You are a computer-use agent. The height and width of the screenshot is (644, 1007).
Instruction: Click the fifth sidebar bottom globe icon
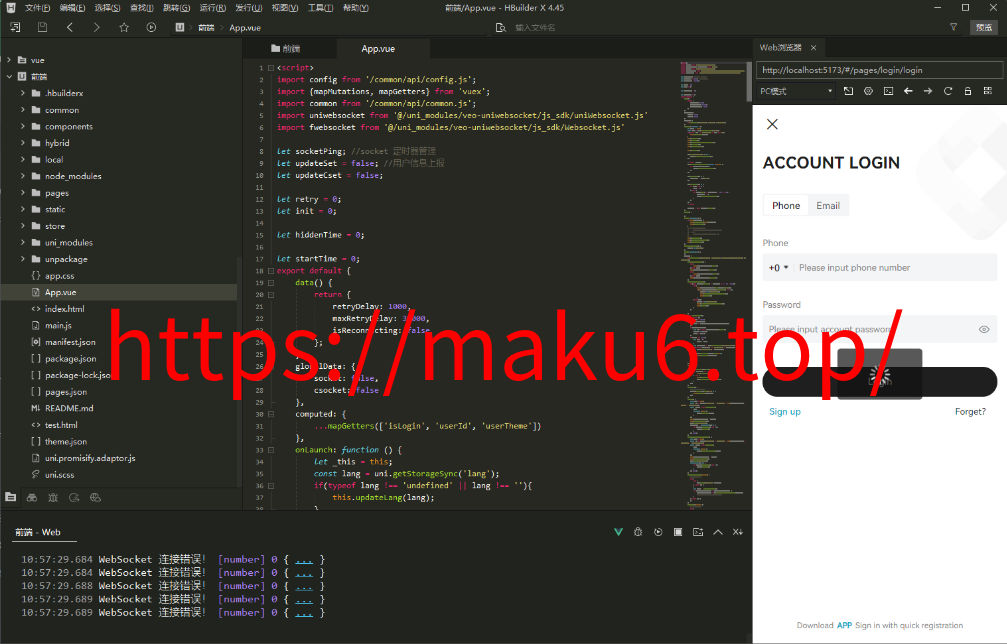[96, 497]
